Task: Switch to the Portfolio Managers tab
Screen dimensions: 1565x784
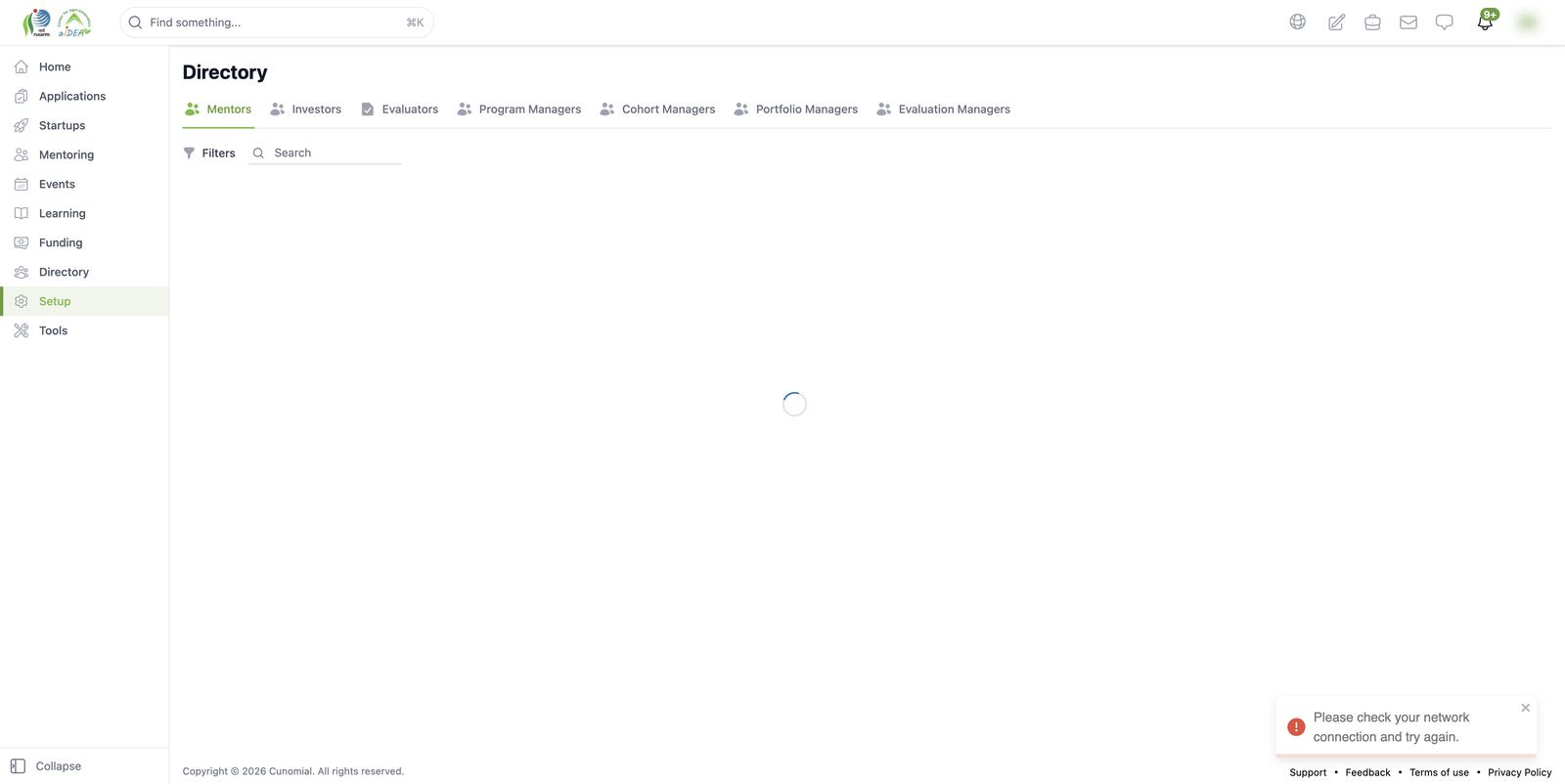Action: point(796,109)
